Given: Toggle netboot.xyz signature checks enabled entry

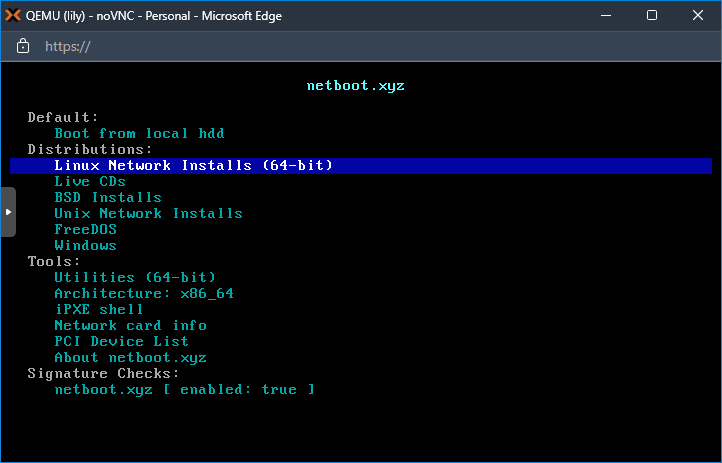Looking at the screenshot, I should point(184,389).
